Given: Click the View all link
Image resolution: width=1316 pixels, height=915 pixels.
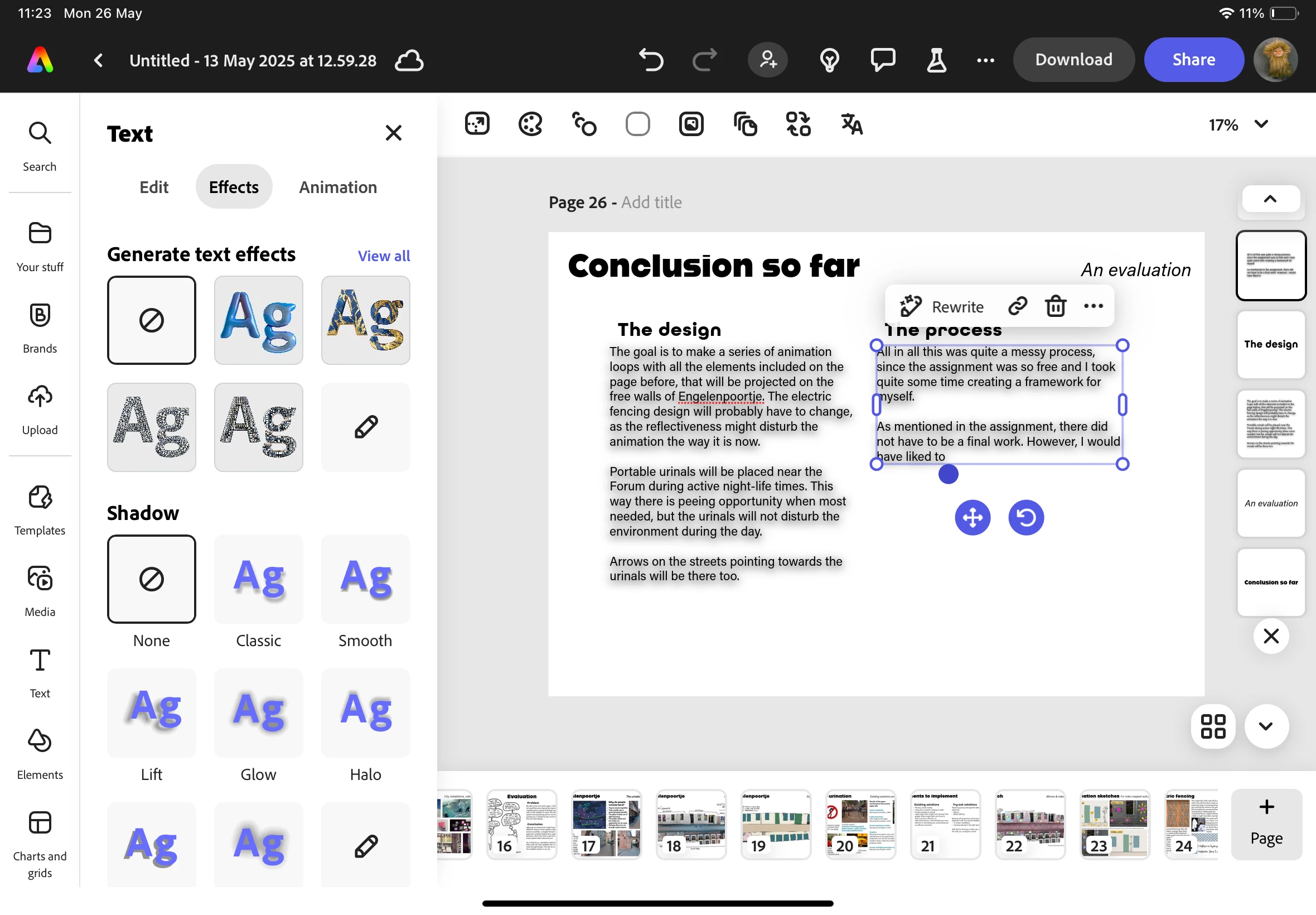Looking at the screenshot, I should [383, 256].
